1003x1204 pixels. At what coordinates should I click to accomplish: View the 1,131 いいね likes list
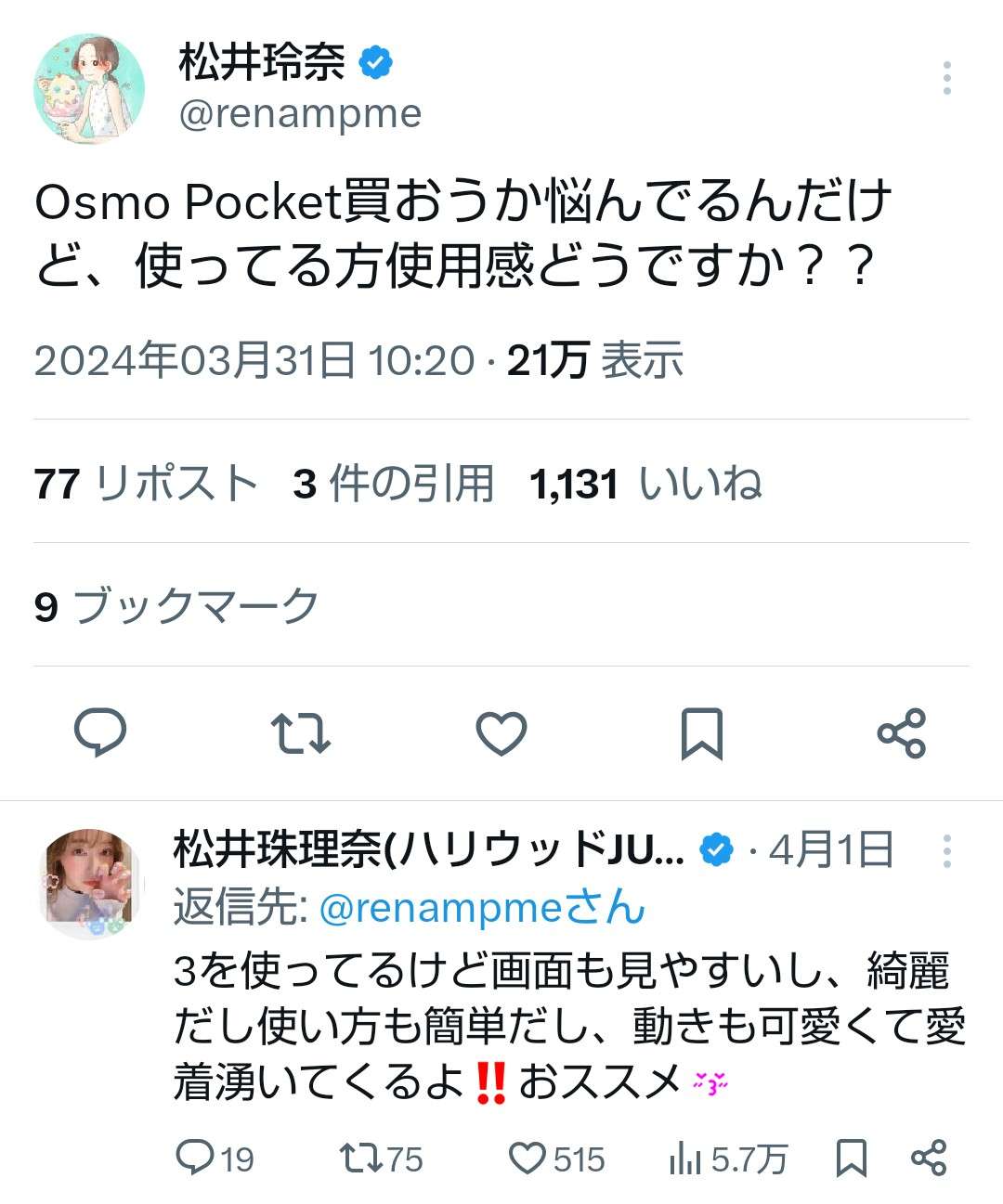click(x=646, y=484)
